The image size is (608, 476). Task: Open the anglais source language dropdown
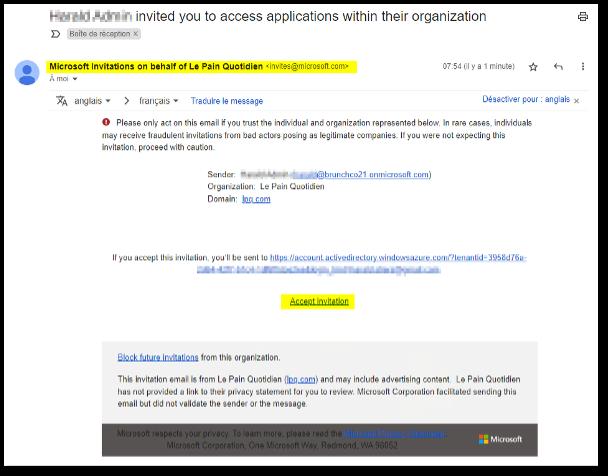pyautogui.click(x=92, y=101)
